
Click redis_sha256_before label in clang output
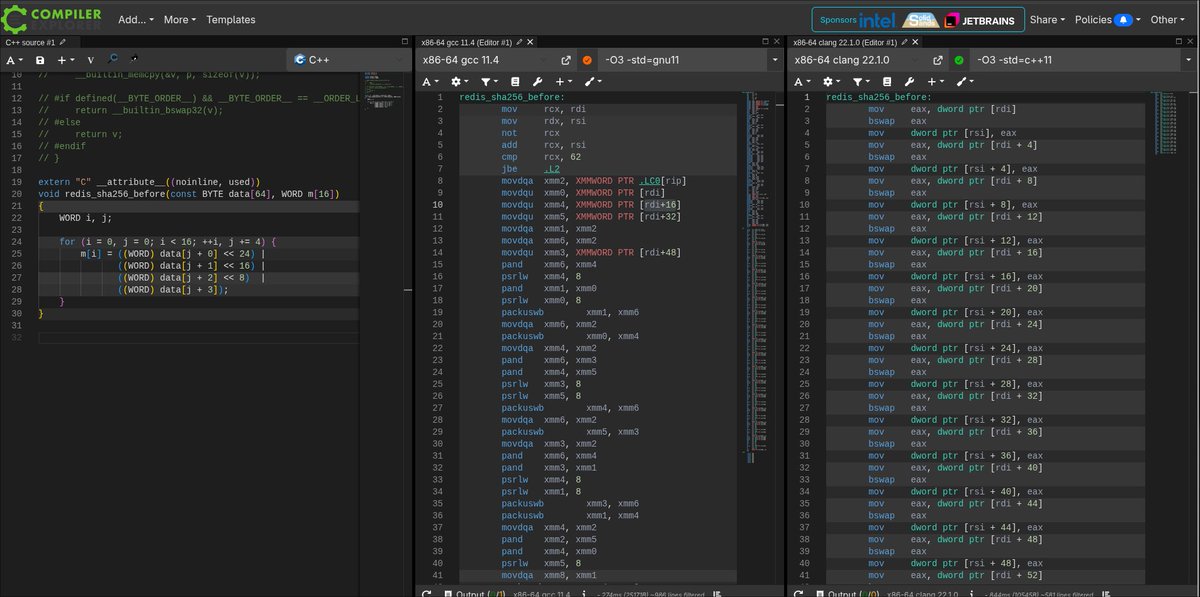tap(879, 97)
